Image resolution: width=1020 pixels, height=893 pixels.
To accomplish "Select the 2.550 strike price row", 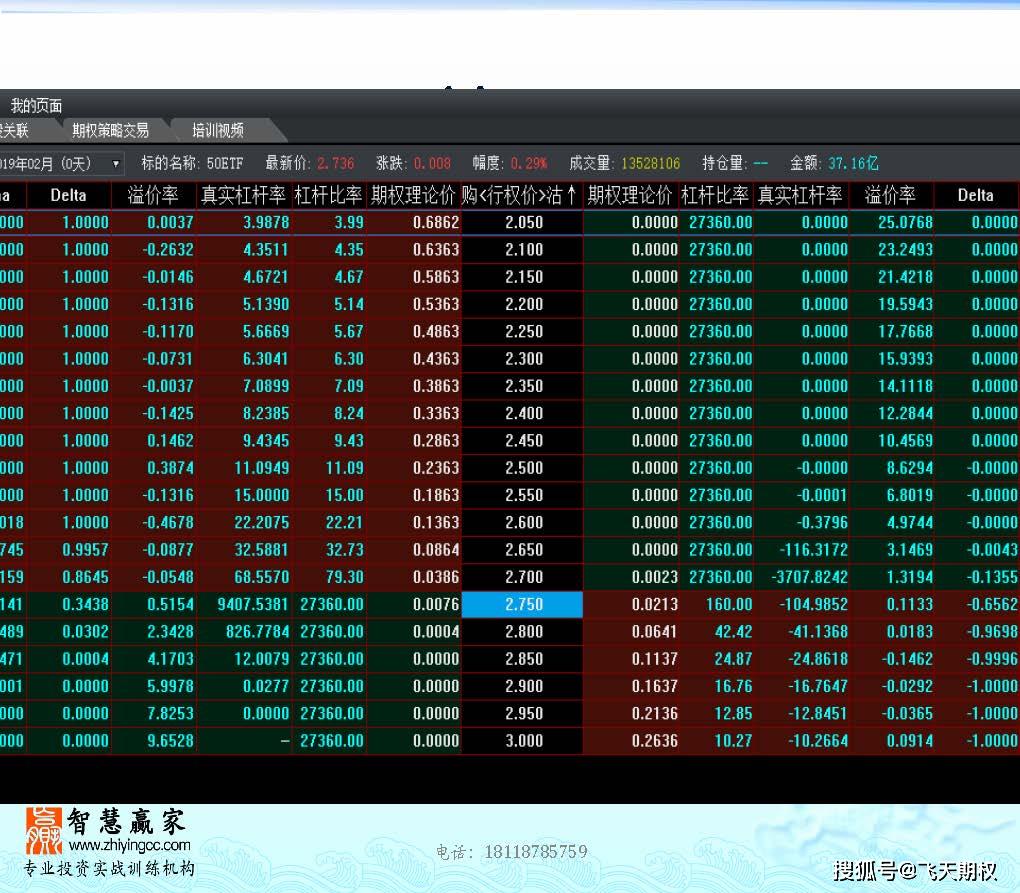I will (x=522, y=496).
